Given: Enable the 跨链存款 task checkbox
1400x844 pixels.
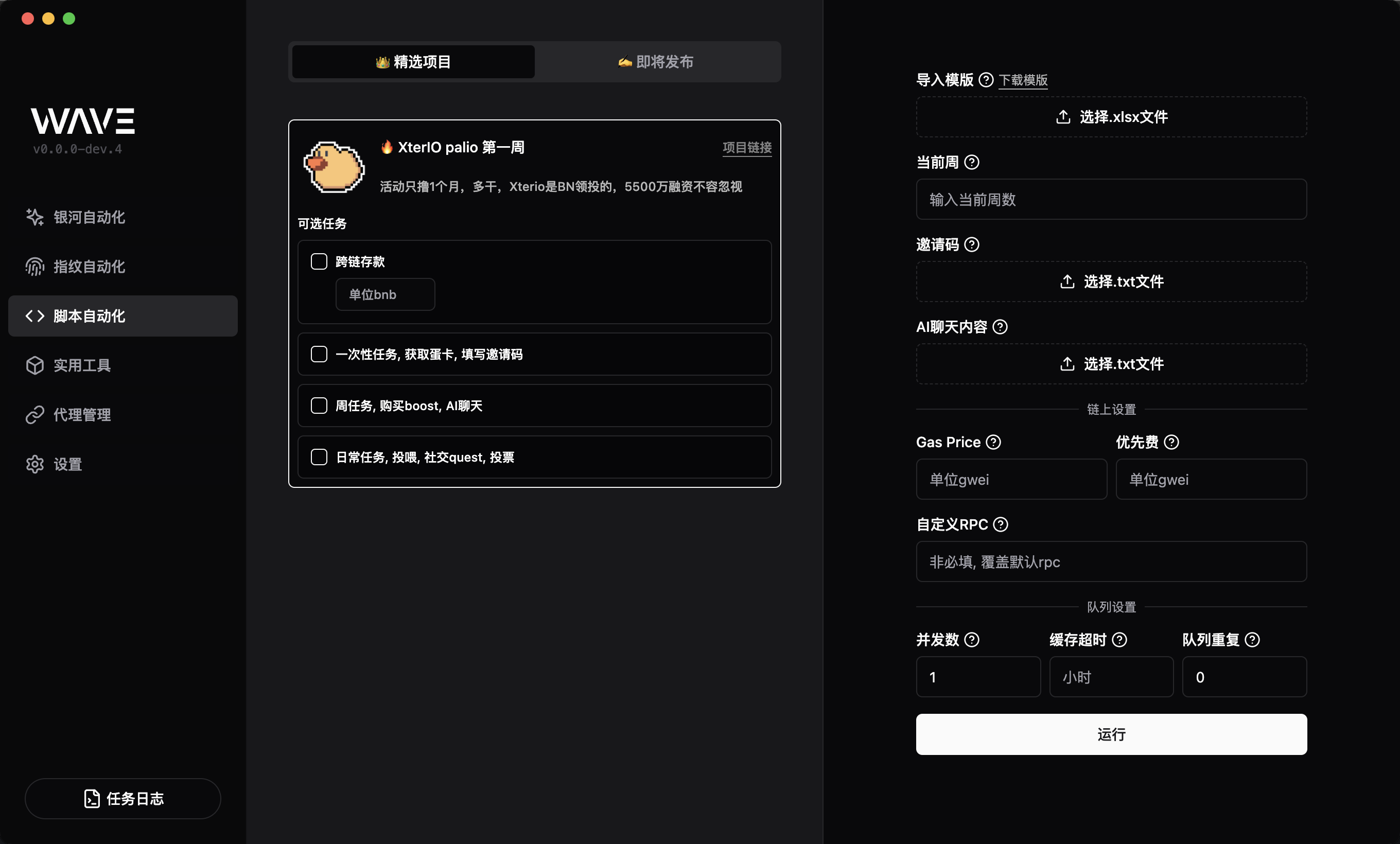Looking at the screenshot, I should coord(319,262).
